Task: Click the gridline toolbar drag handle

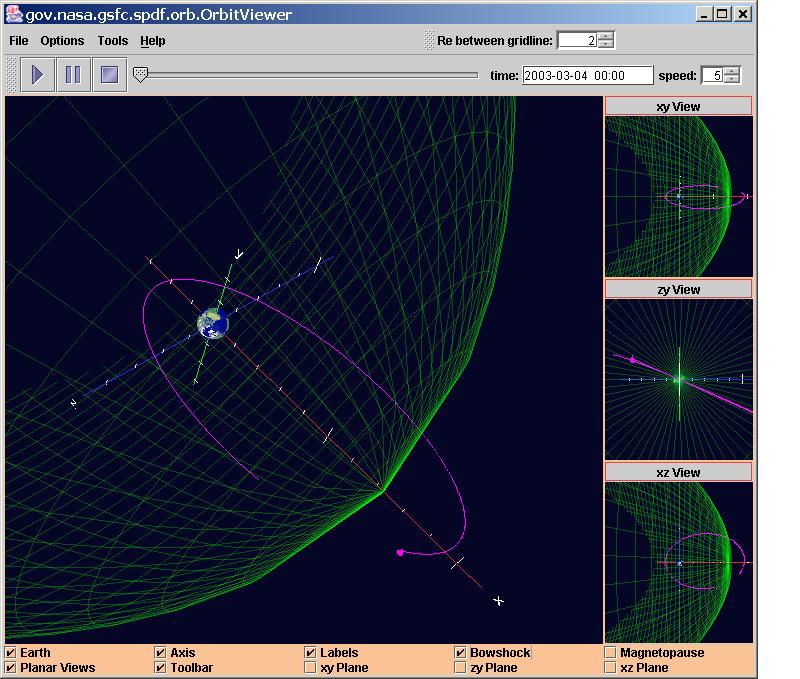Action: (429, 40)
